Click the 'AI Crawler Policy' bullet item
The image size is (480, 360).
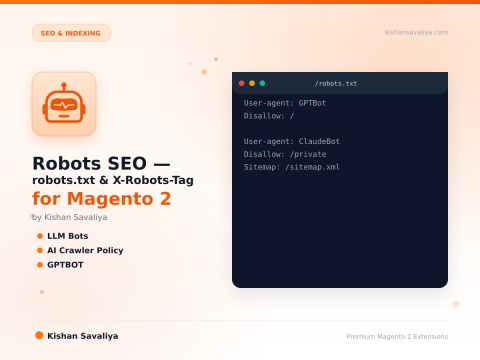85,250
